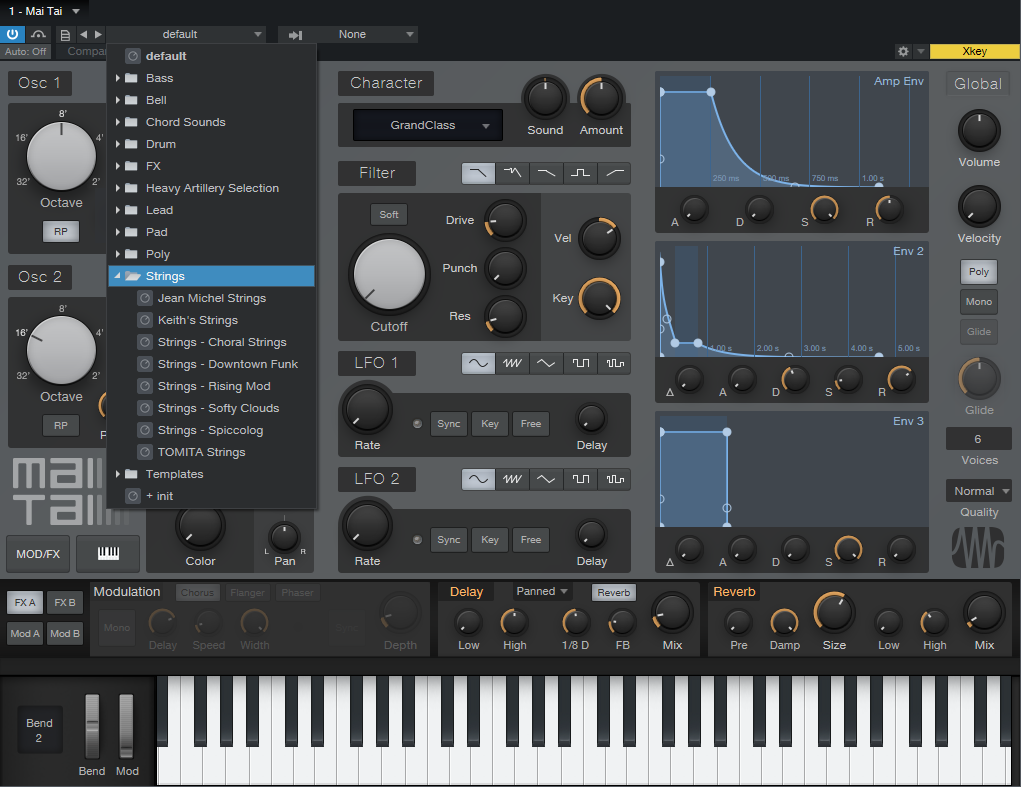Select the sample-and-hold waveform for LFO 1

(614, 363)
